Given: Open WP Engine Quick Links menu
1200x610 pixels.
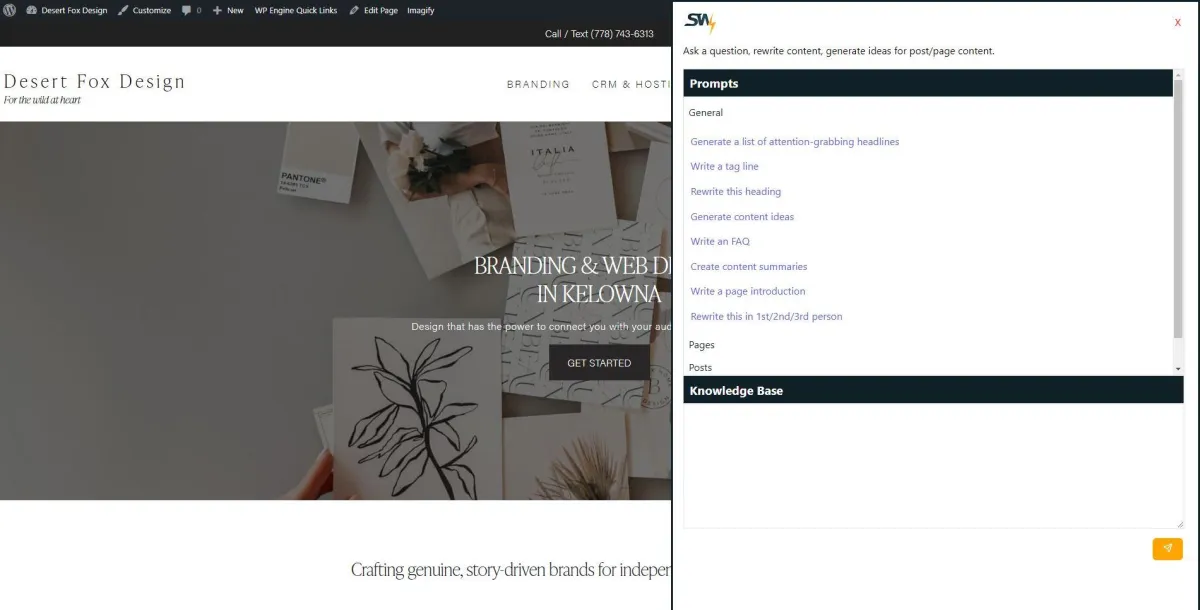Looking at the screenshot, I should pyautogui.click(x=296, y=10).
